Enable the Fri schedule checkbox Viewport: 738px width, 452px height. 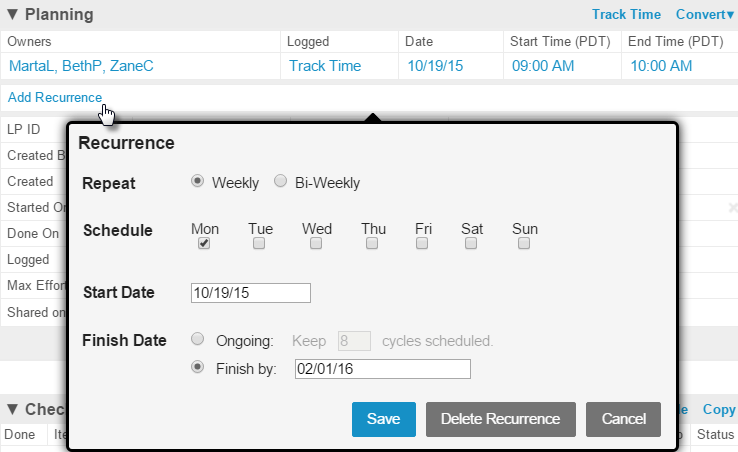pos(422,243)
